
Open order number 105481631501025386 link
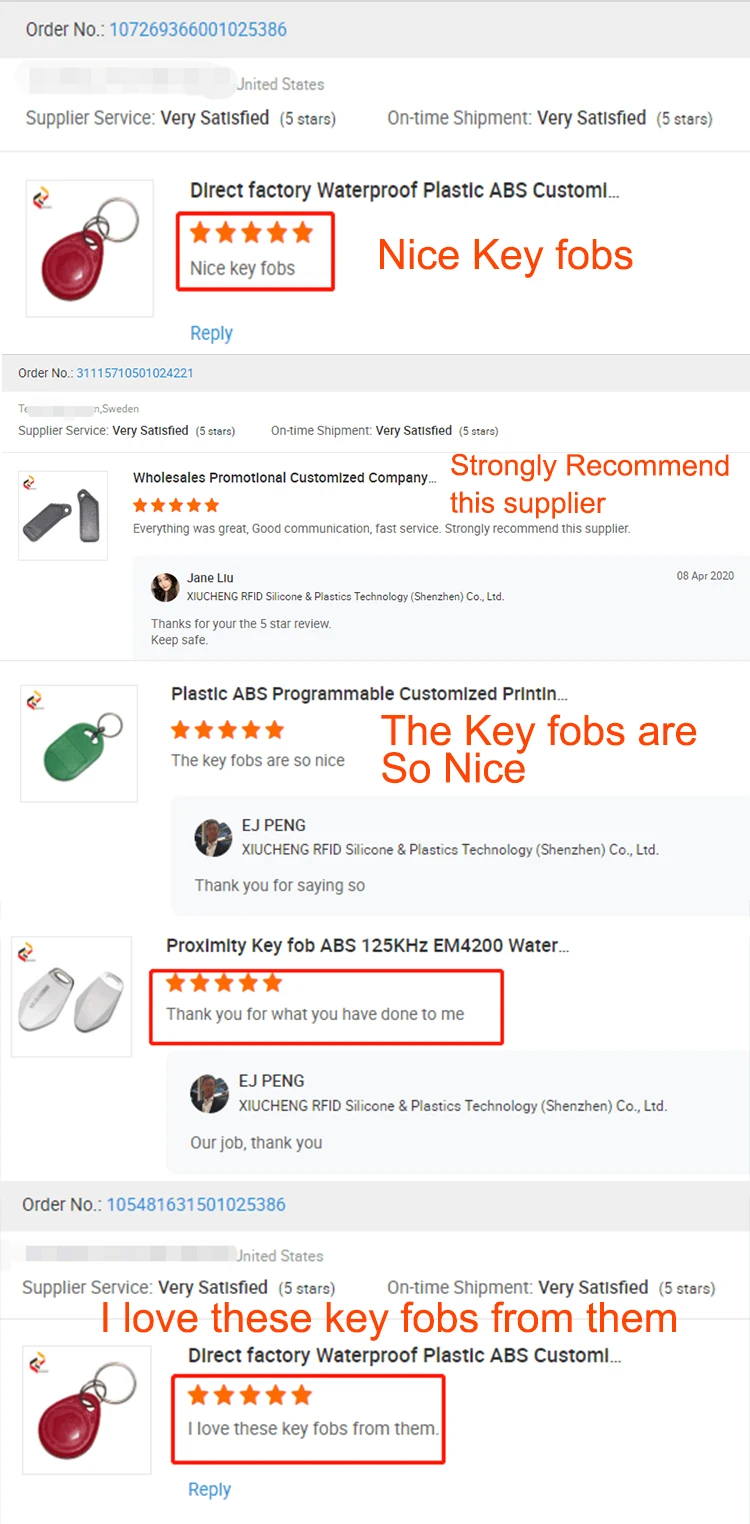(x=195, y=1204)
